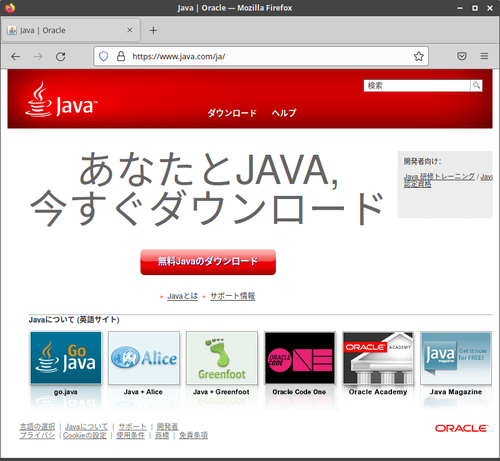Click the Javaについて (英語サイト) heading

tap(74, 320)
